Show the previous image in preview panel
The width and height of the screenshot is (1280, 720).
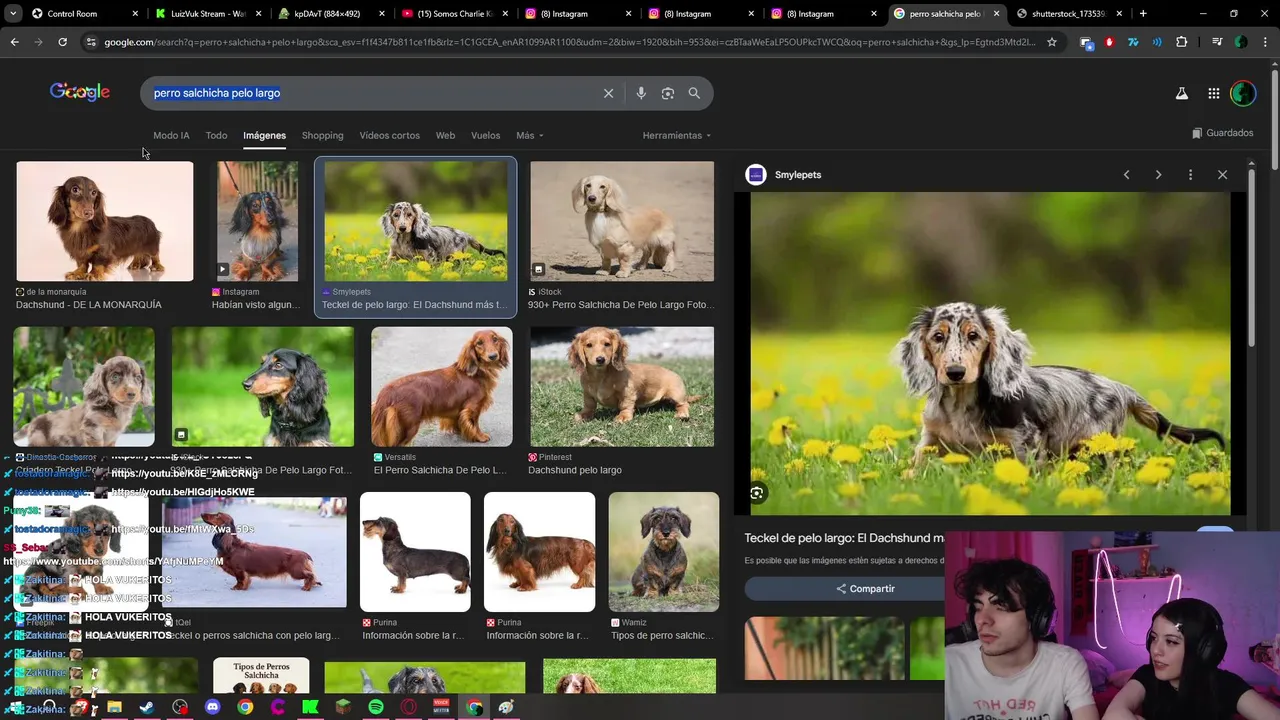[1126, 175]
